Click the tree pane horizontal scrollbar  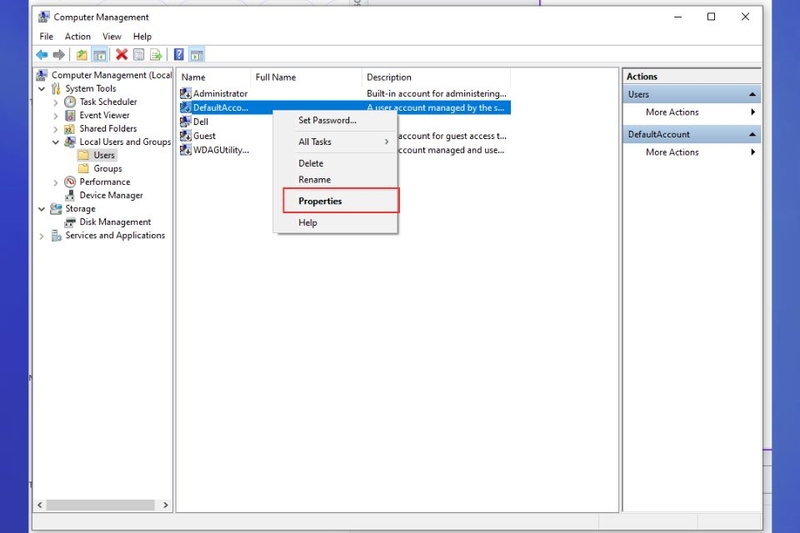(101, 505)
